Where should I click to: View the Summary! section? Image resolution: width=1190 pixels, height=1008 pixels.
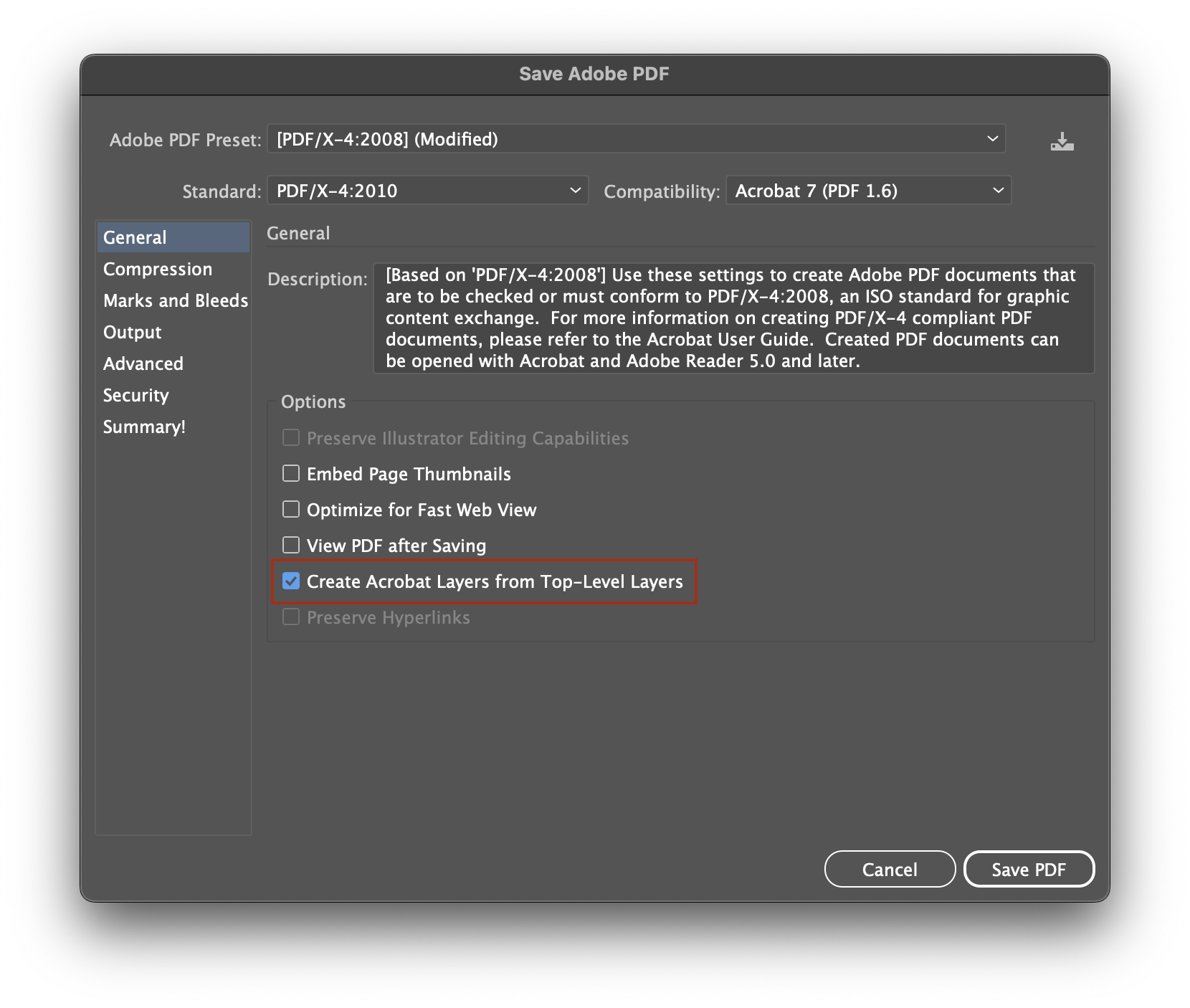173,427
